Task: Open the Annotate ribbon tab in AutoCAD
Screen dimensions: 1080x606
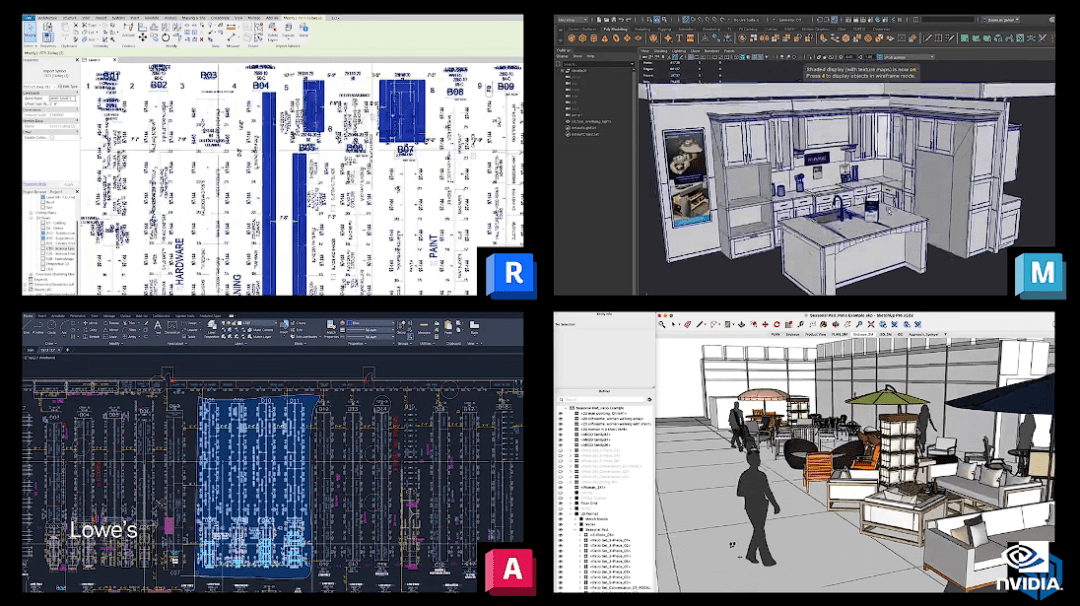Action: [58, 316]
